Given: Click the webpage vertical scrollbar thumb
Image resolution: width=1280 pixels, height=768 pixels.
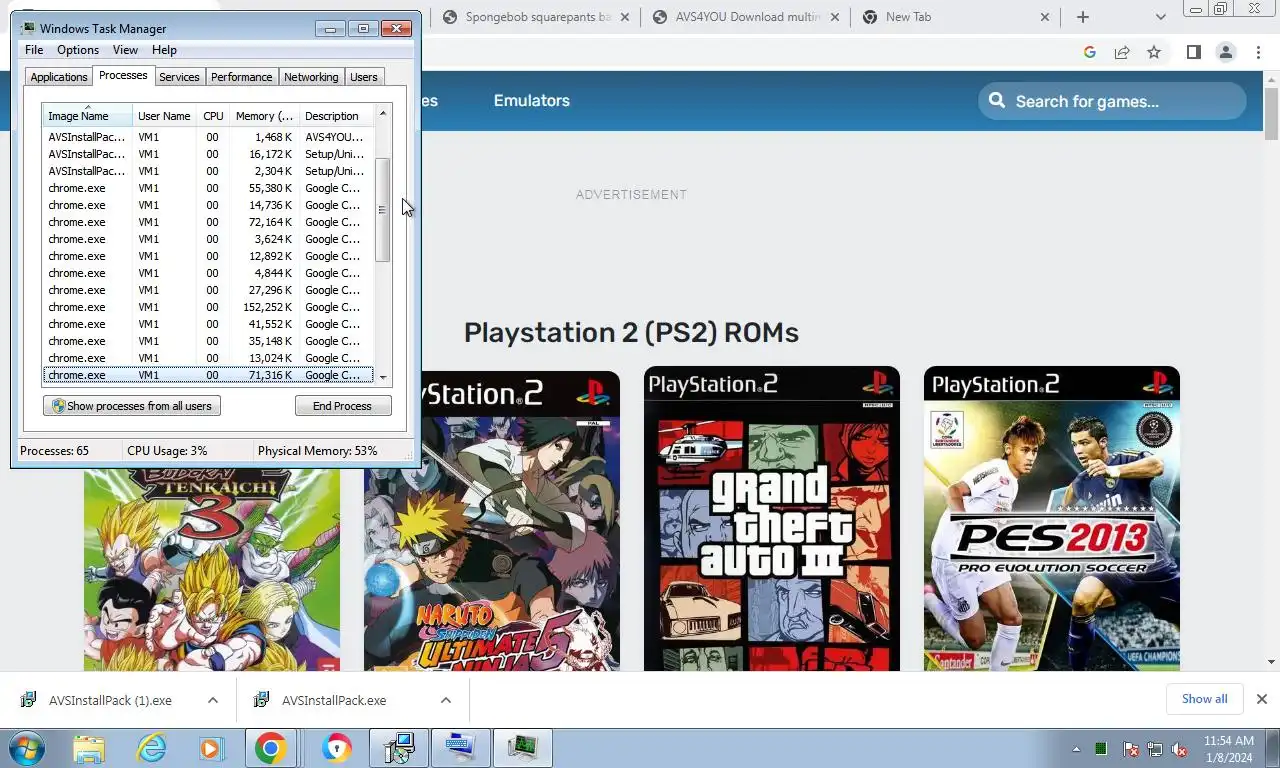Looking at the screenshot, I should click(x=1271, y=114).
